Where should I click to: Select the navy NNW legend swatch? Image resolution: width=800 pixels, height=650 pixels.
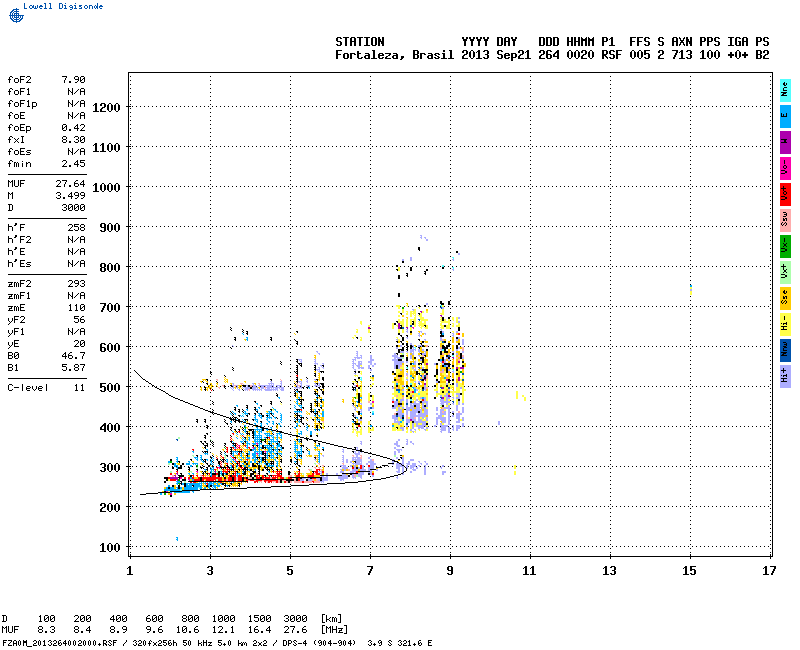click(785, 351)
